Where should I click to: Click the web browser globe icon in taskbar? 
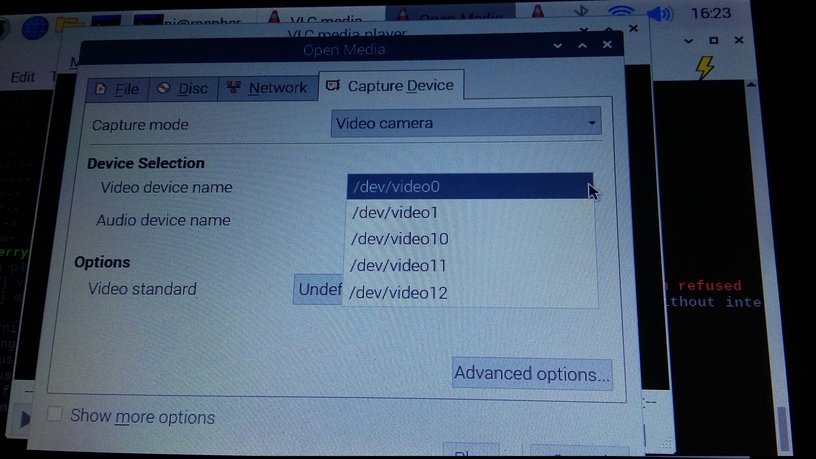[35, 26]
